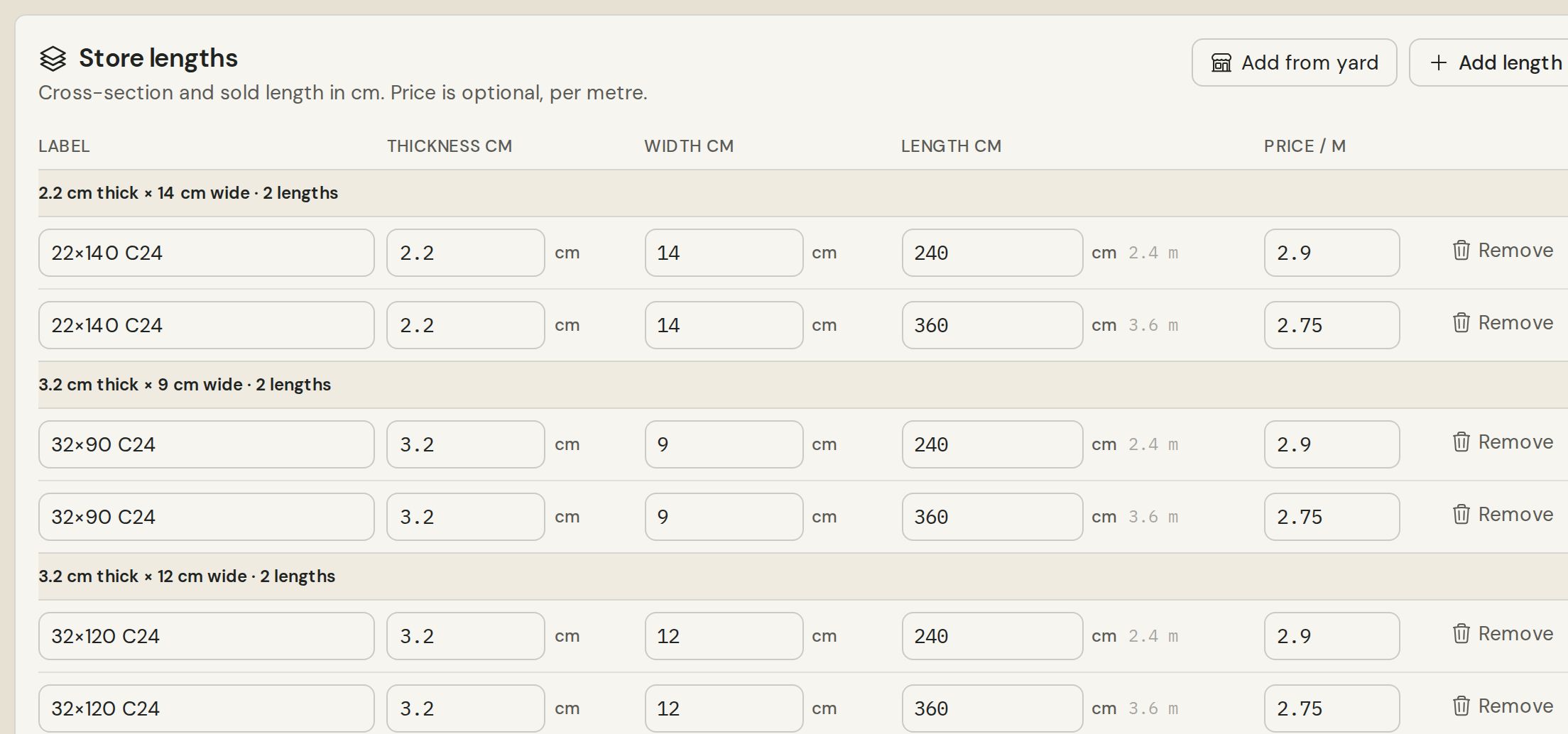1568x734 pixels.
Task: Click the PRICE / M column header
Action: pos(1305,146)
